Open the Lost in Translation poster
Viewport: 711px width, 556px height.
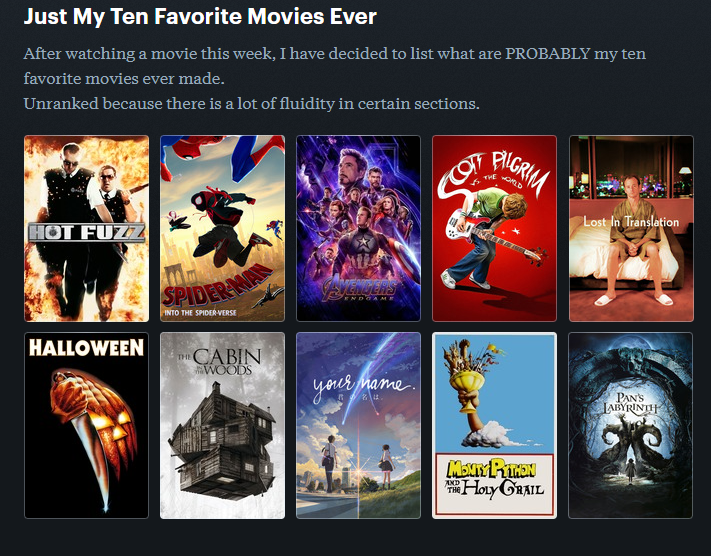pyautogui.click(x=631, y=229)
